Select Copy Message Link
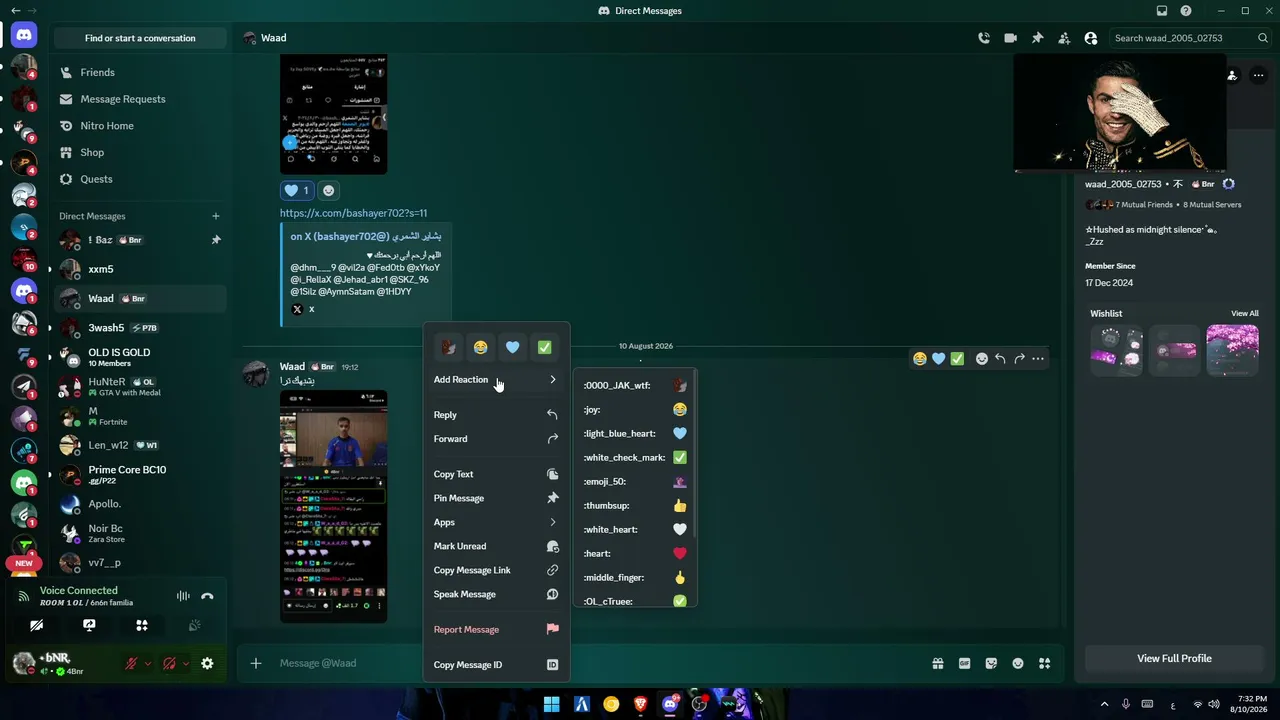This screenshot has width=1280, height=720. (x=496, y=570)
